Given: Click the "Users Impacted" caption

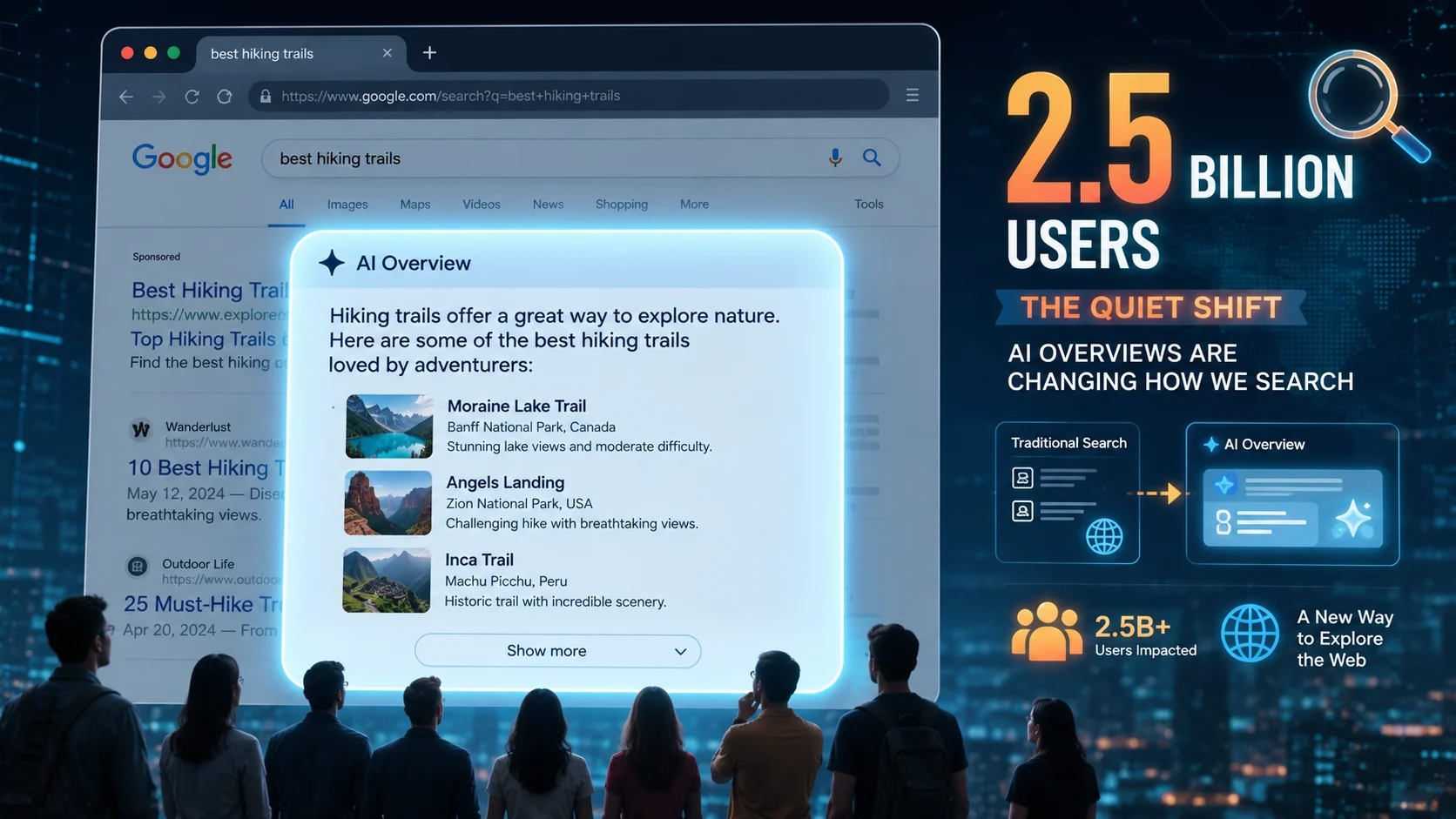Looking at the screenshot, I should click(1146, 651).
